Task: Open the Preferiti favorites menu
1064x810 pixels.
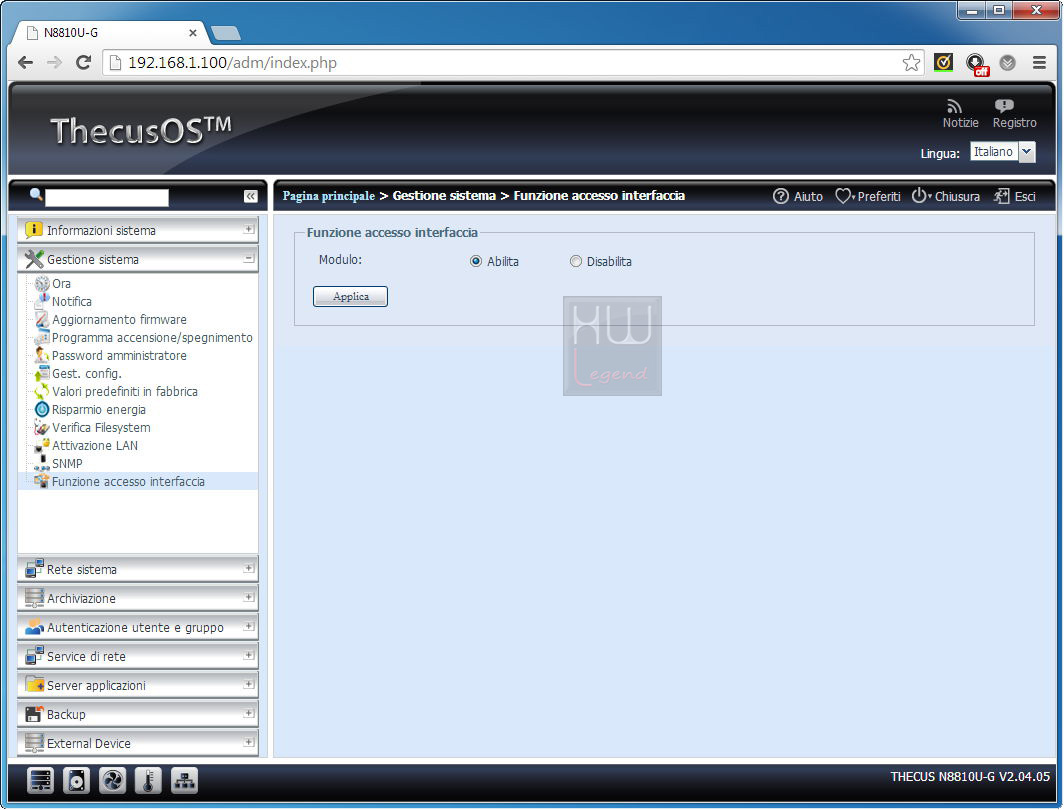Action: [867, 196]
